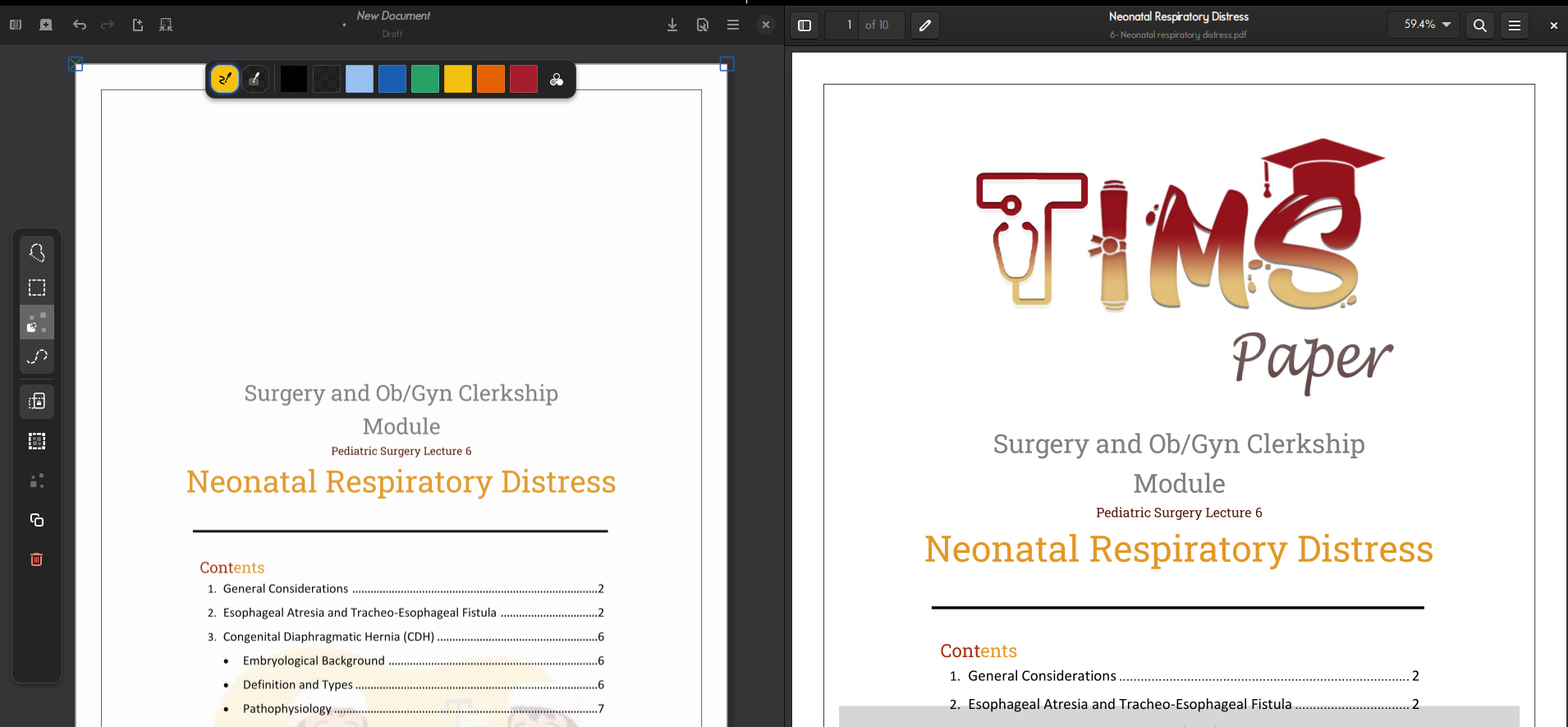
Task: Open the 59.4% zoom dropdown
Action: point(1427,25)
